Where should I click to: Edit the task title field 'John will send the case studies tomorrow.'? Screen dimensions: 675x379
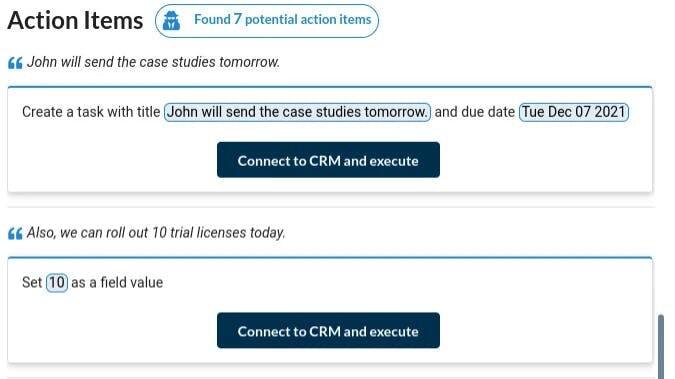(x=297, y=112)
